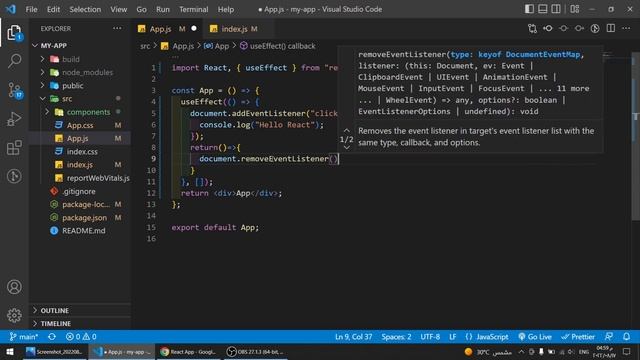Viewport: 640px width, 360px height.
Task: Expand the TIMELINE section
Action: point(80,324)
